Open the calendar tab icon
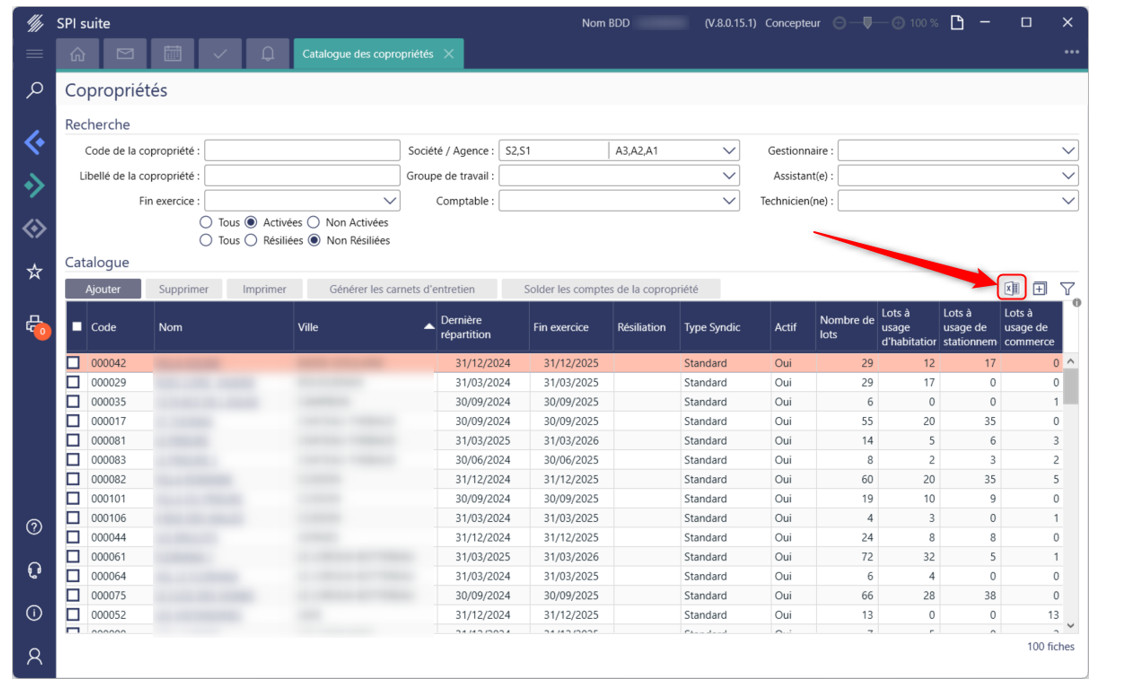Image resolution: width=1122 pixels, height=690 pixels. tap(172, 54)
